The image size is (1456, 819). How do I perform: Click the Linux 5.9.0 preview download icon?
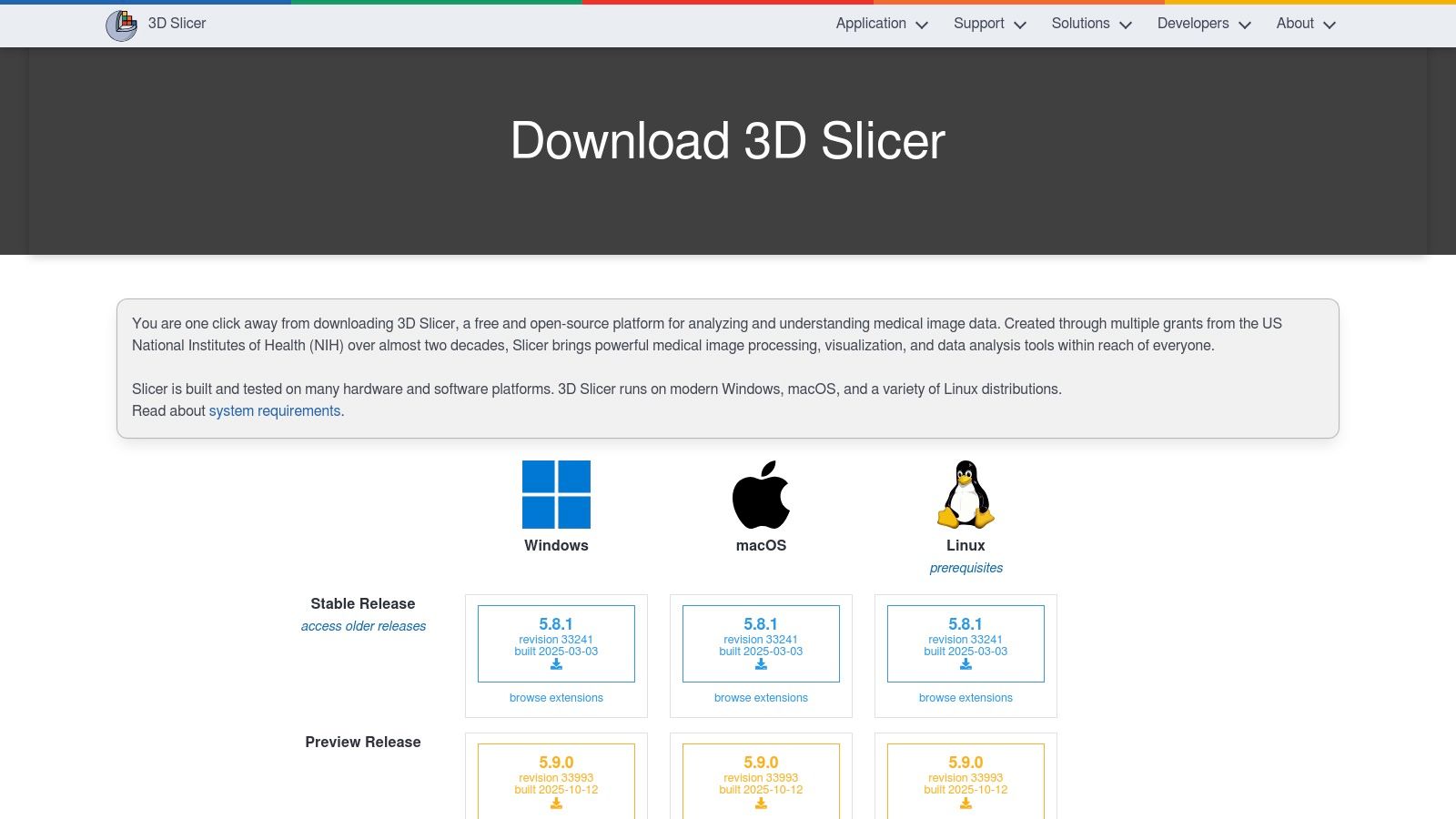click(x=965, y=804)
